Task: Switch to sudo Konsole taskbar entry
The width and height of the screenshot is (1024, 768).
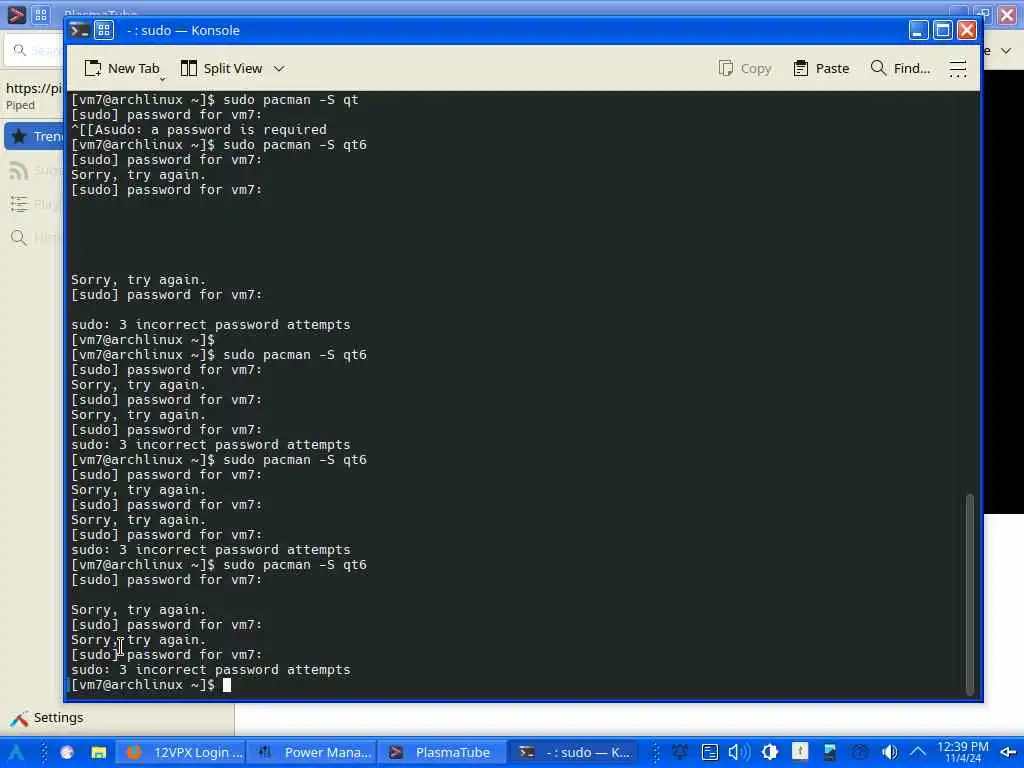Action: tap(573, 752)
